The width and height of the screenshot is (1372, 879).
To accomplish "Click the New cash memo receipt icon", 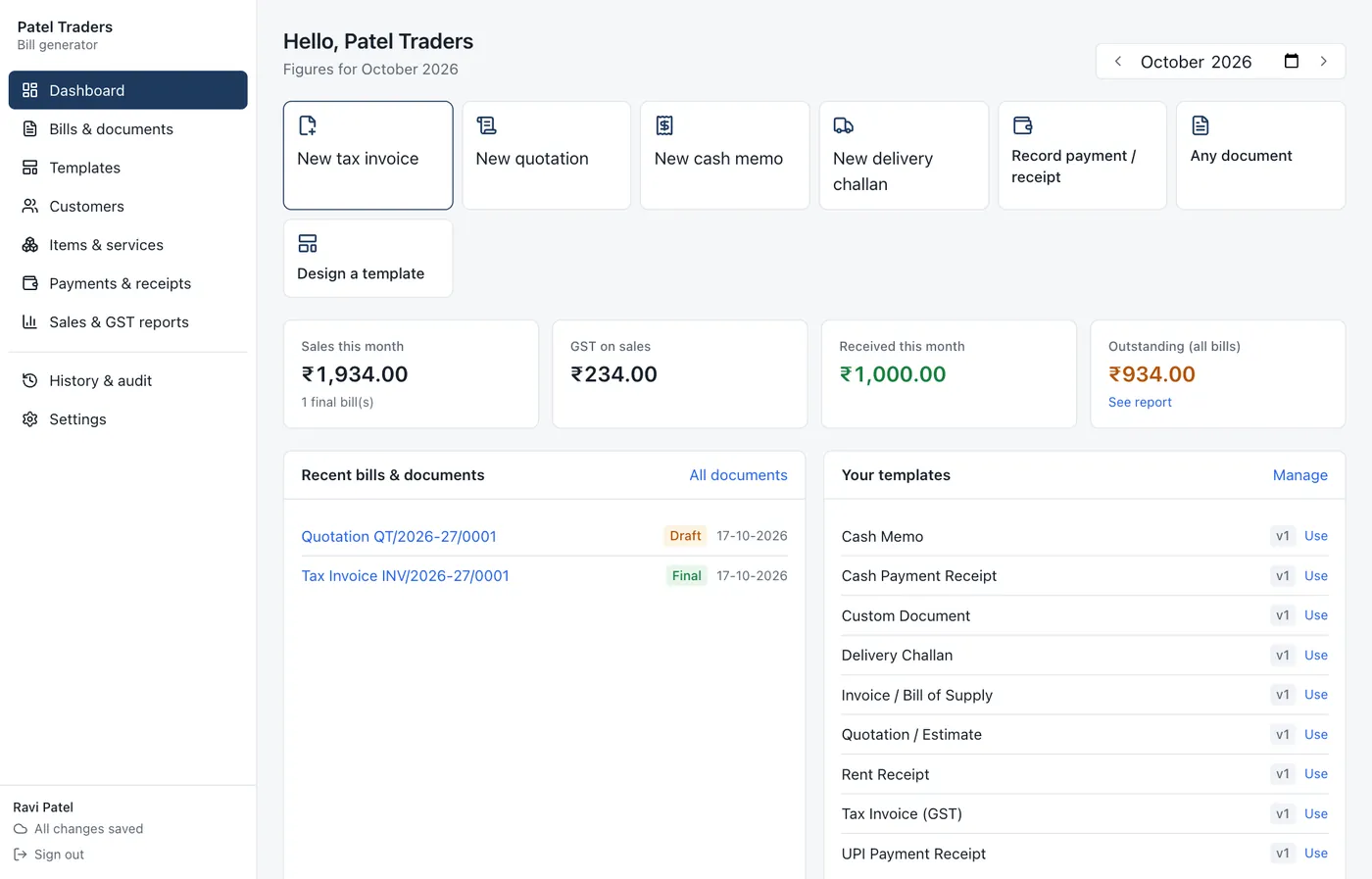I will [664, 125].
